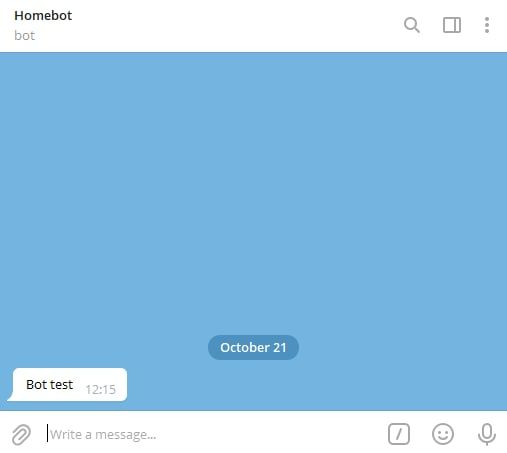Attach a file with the paperclip icon

pyautogui.click(x=21, y=434)
